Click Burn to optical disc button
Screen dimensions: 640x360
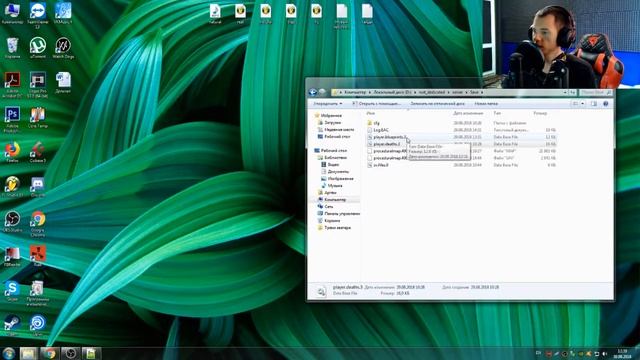coord(437,104)
